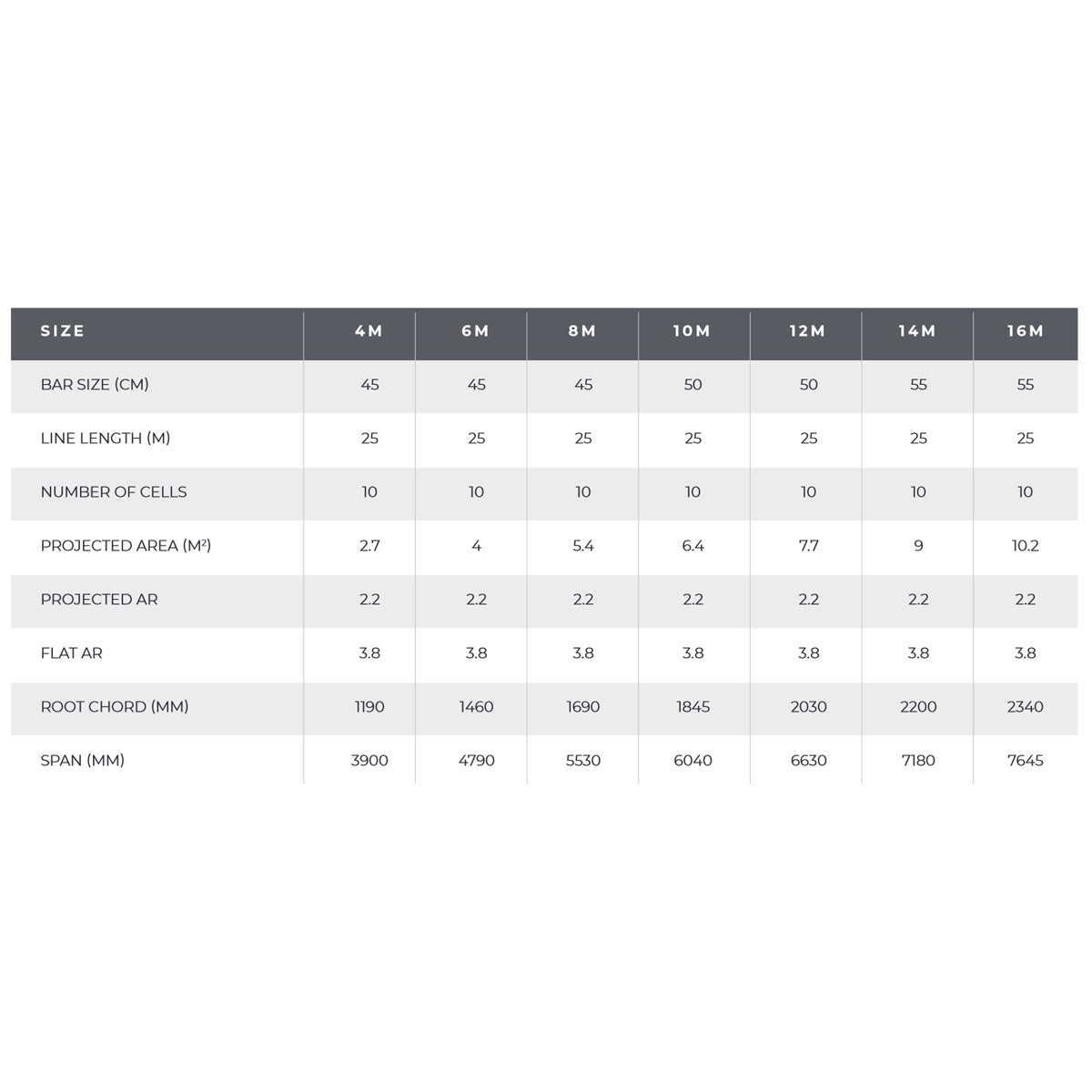Select the SPAN (MM) row label
Viewport: 1092px width, 1092px height.
point(83,761)
